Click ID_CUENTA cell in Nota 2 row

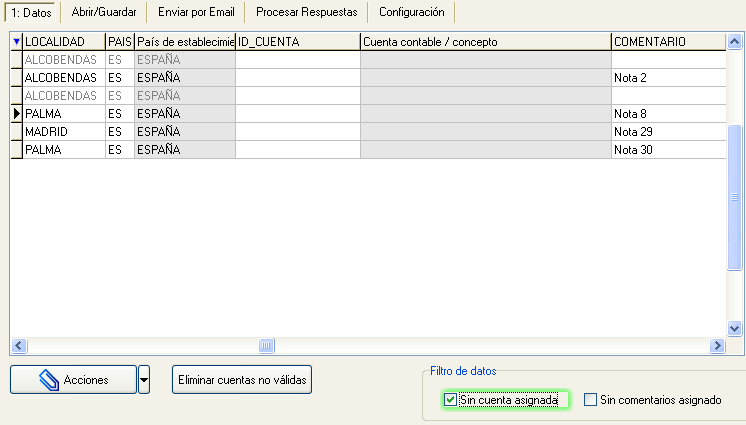[x=298, y=78]
